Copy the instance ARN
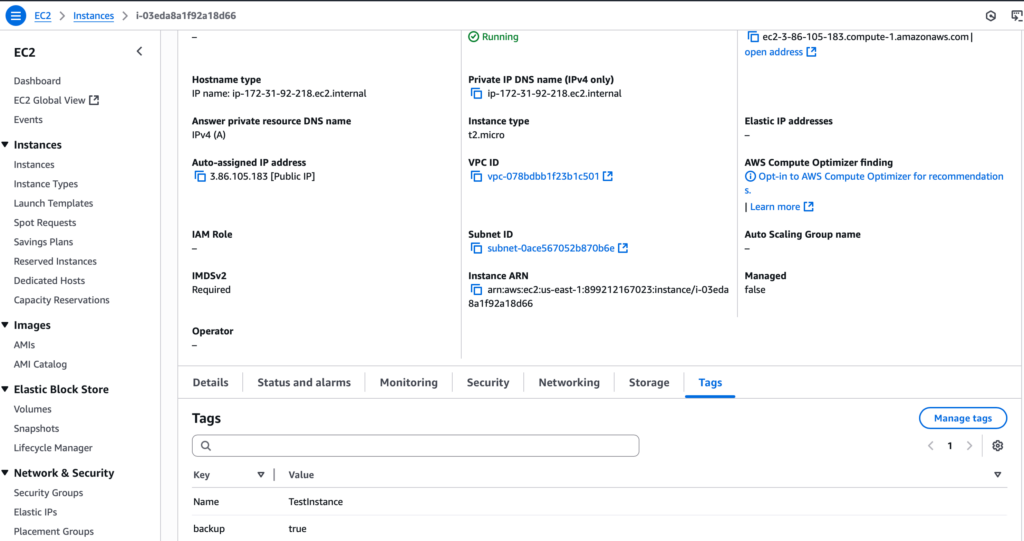Viewport: 1024px width, 541px height. 477,290
